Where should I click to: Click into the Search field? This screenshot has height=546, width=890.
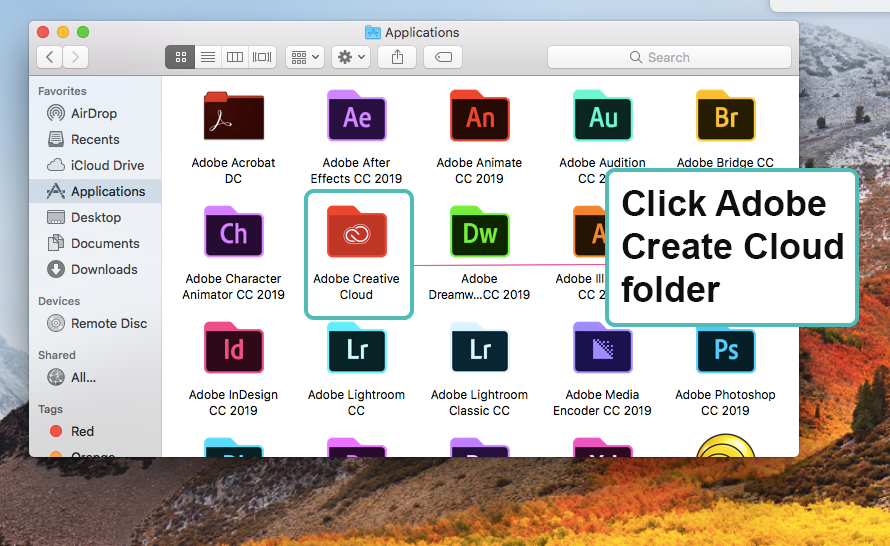(669, 57)
